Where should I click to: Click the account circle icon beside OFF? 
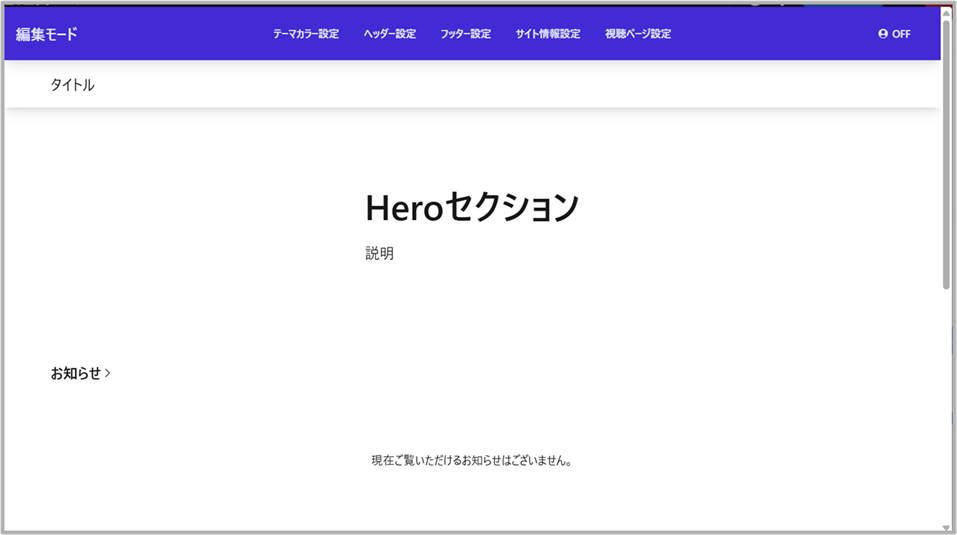tap(883, 34)
